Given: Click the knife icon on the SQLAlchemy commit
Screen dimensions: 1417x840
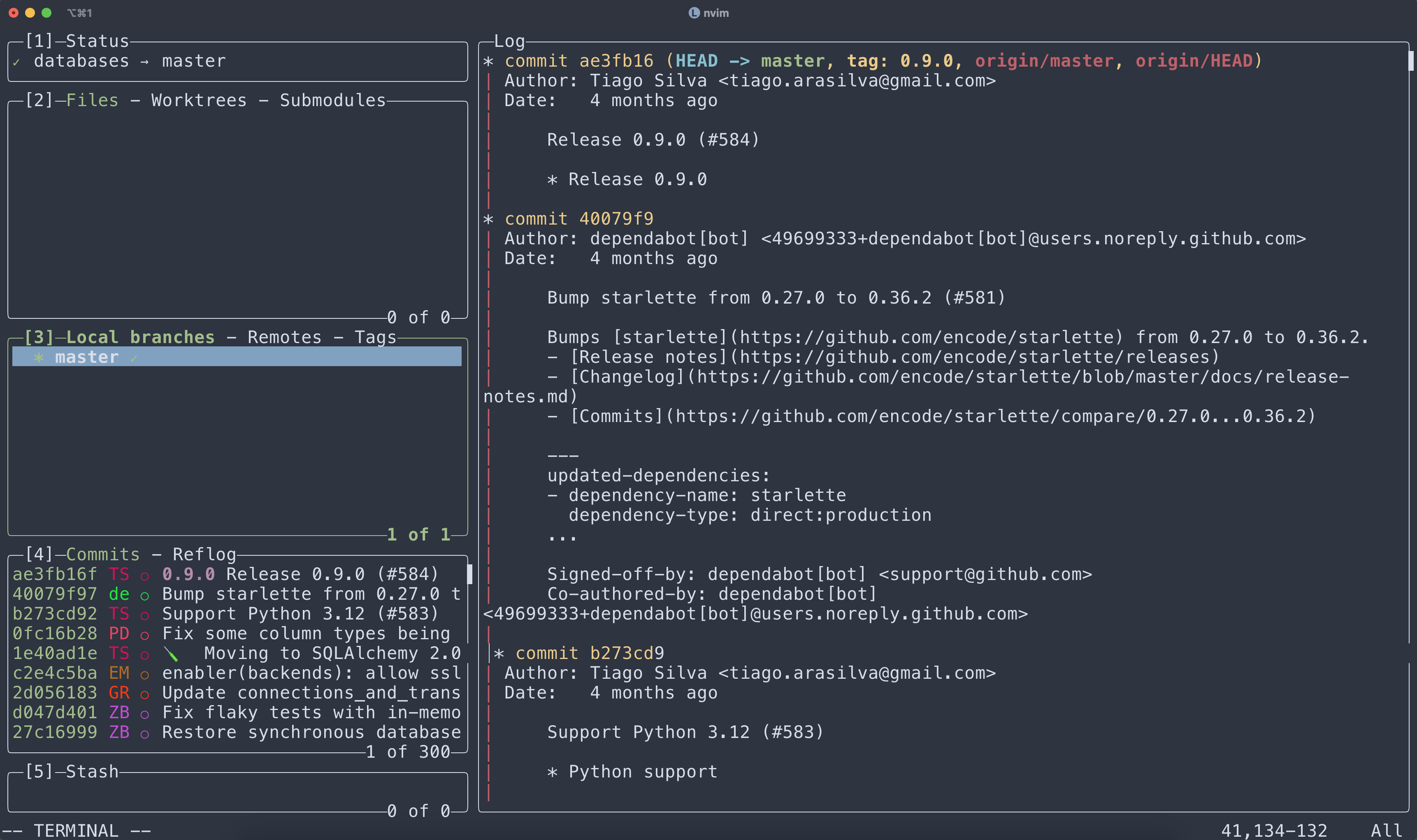Looking at the screenshot, I should tap(171, 654).
